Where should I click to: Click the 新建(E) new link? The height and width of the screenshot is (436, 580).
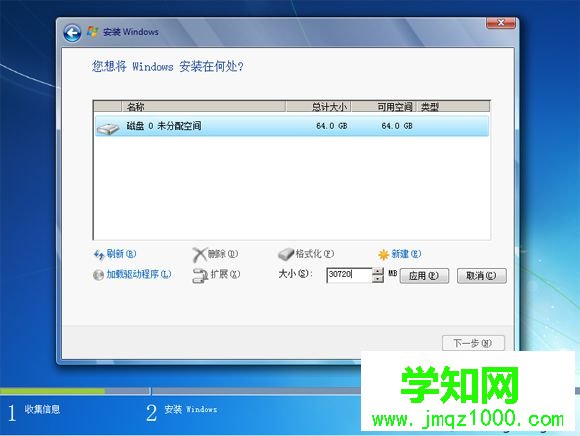coord(406,254)
